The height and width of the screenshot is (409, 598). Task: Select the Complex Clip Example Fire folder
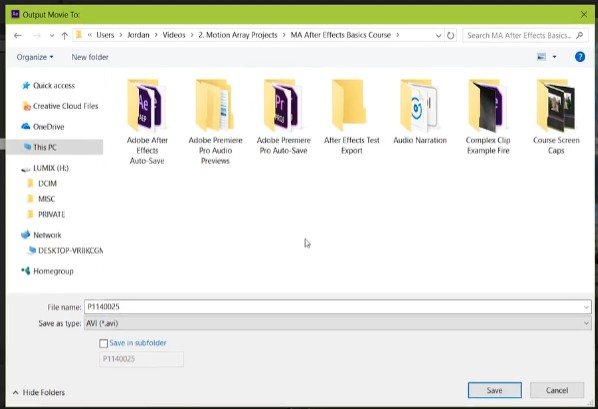[x=488, y=117]
